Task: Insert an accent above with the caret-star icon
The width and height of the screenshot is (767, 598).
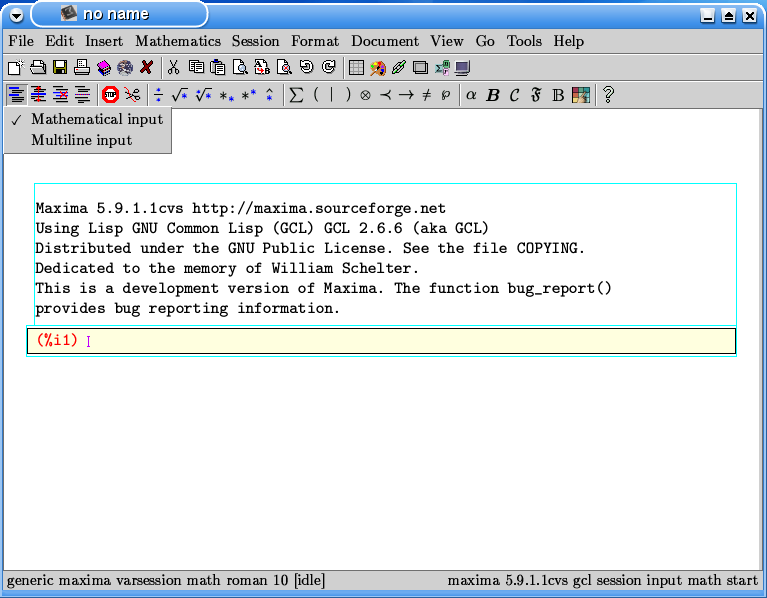Action: (270, 94)
